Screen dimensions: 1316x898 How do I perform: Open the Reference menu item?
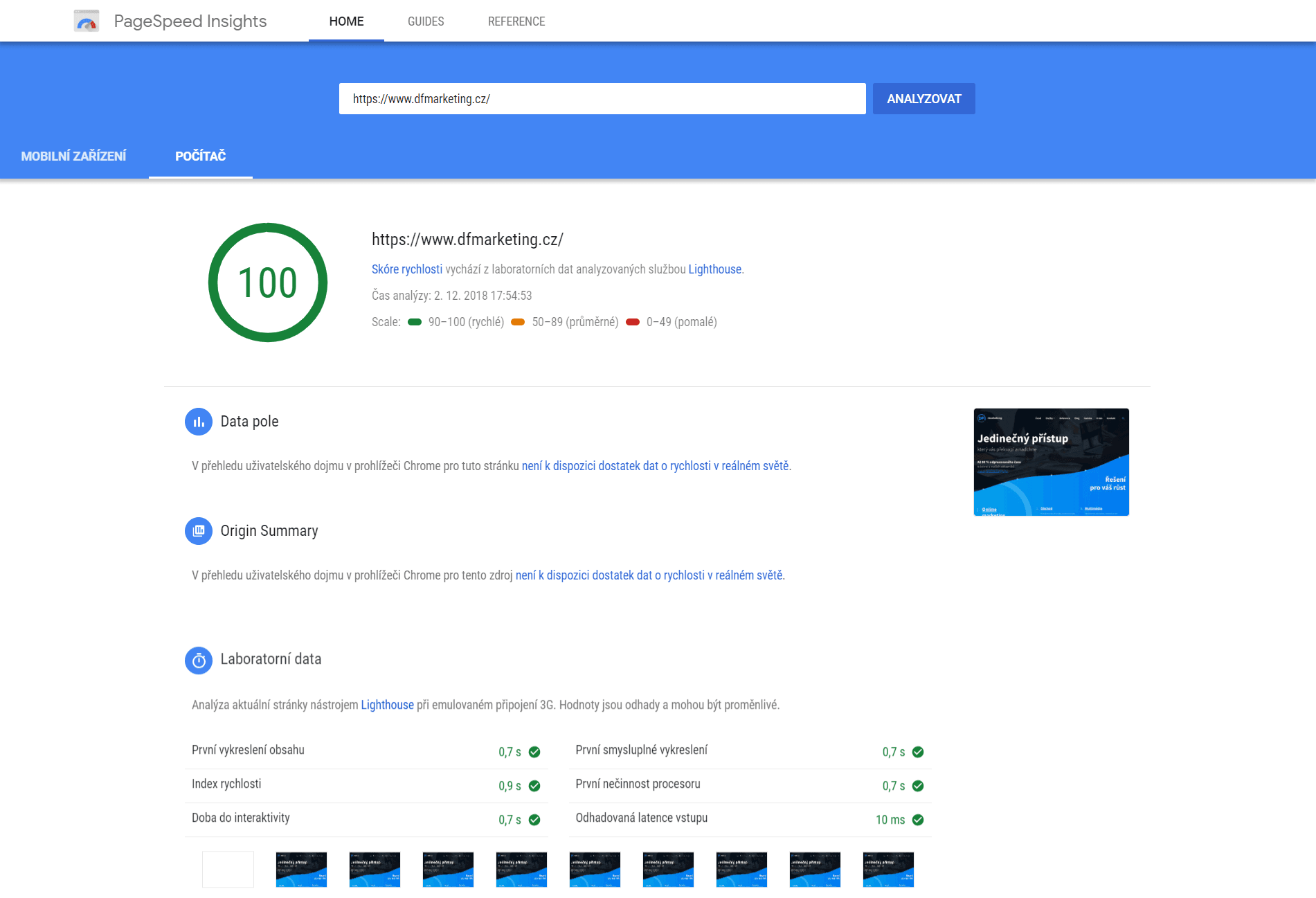click(x=516, y=21)
